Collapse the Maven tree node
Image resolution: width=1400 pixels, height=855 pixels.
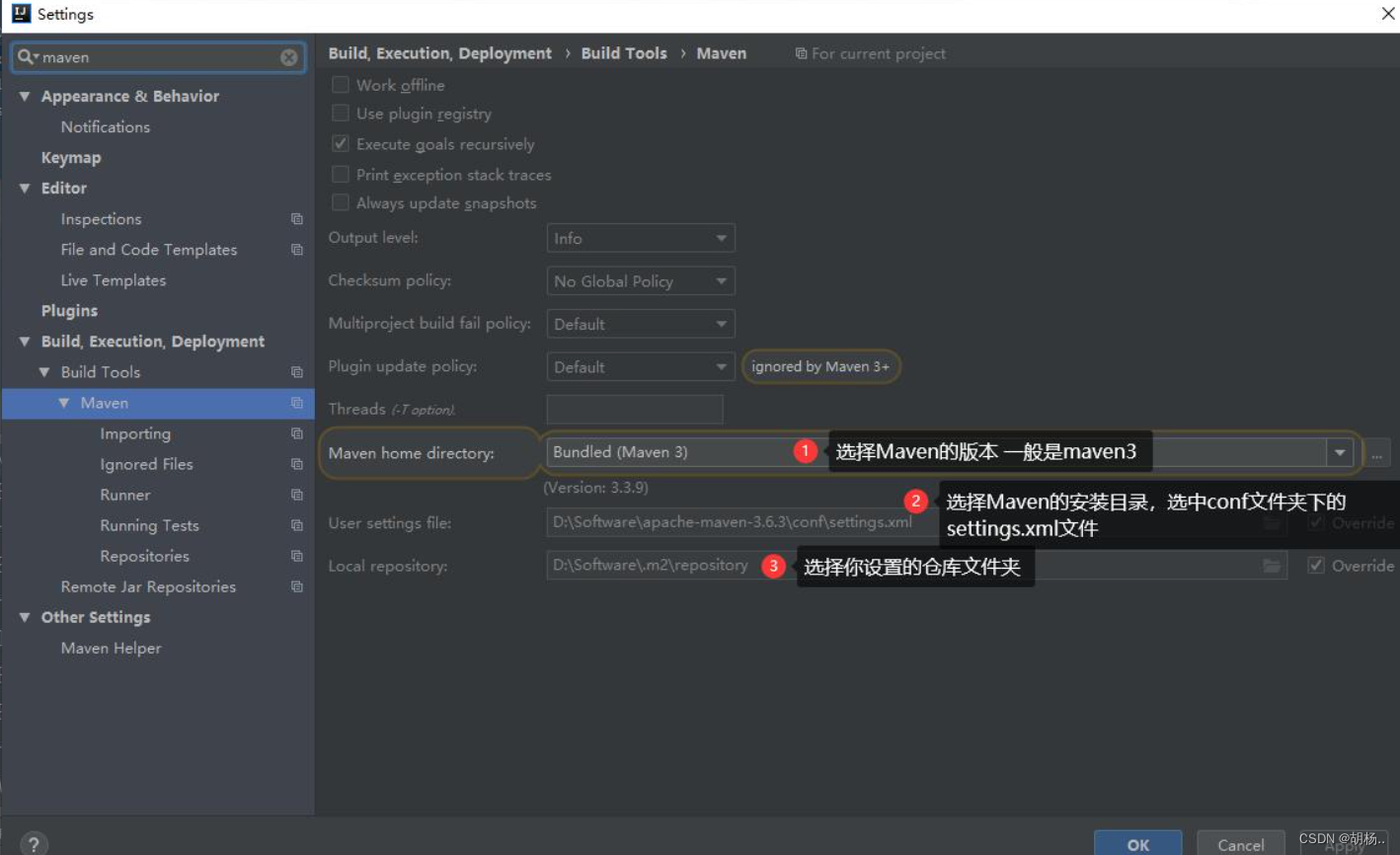pos(64,403)
